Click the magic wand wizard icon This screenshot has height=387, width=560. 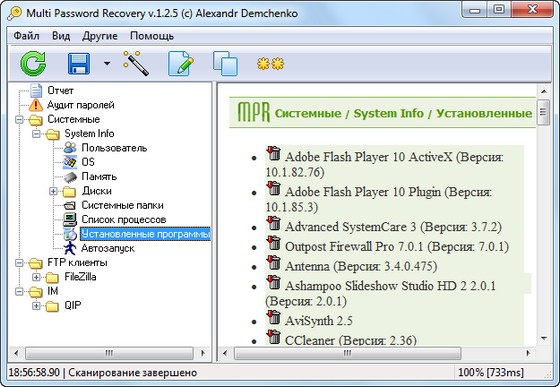click(x=136, y=63)
